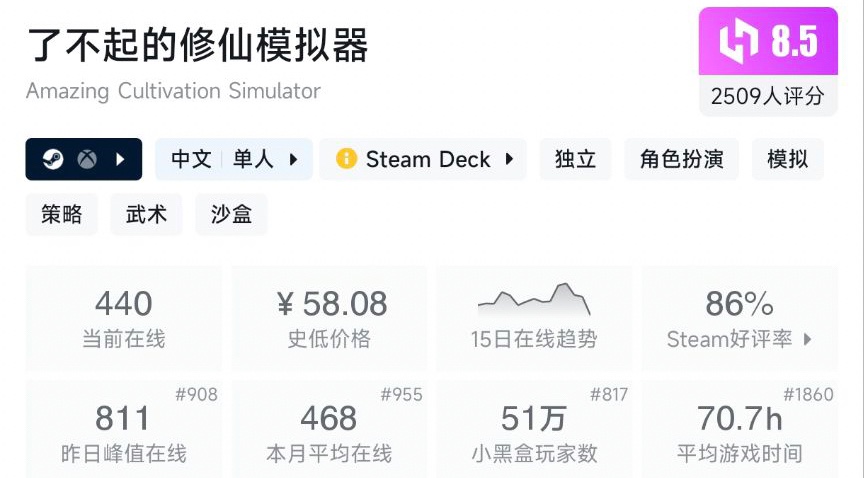864x478 pixels.
Task: Select the 模拟 tag
Action: [x=787, y=159]
